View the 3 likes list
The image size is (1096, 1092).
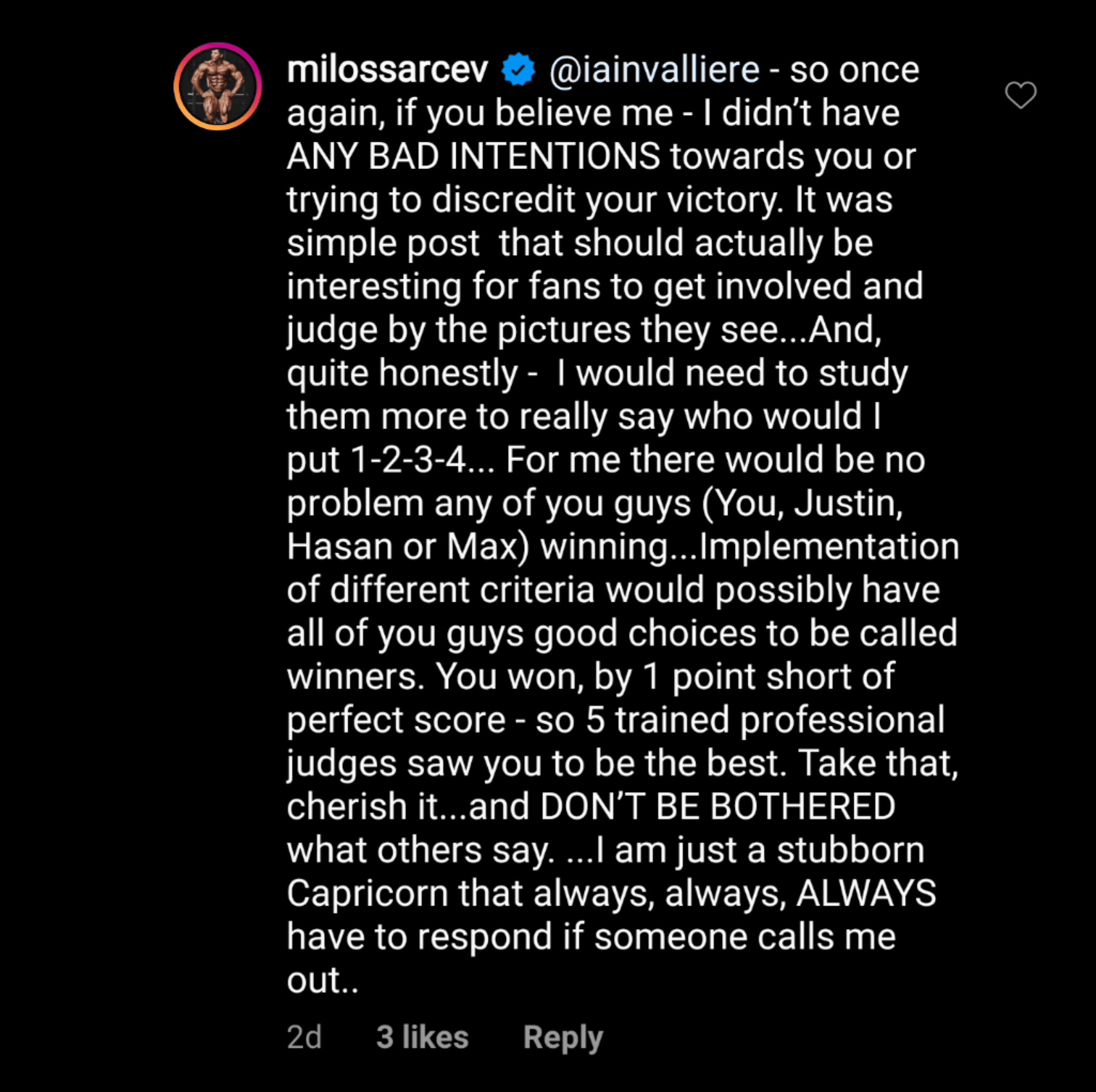pos(422,1037)
